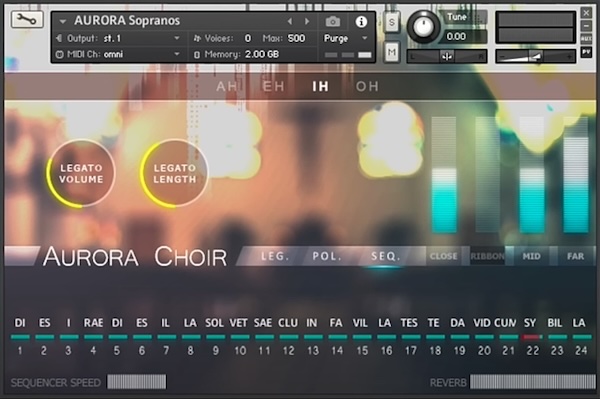Toggle the step 7 indicator bar
The image size is (600, 399).
pyautogui.click(x=166, y=337)
